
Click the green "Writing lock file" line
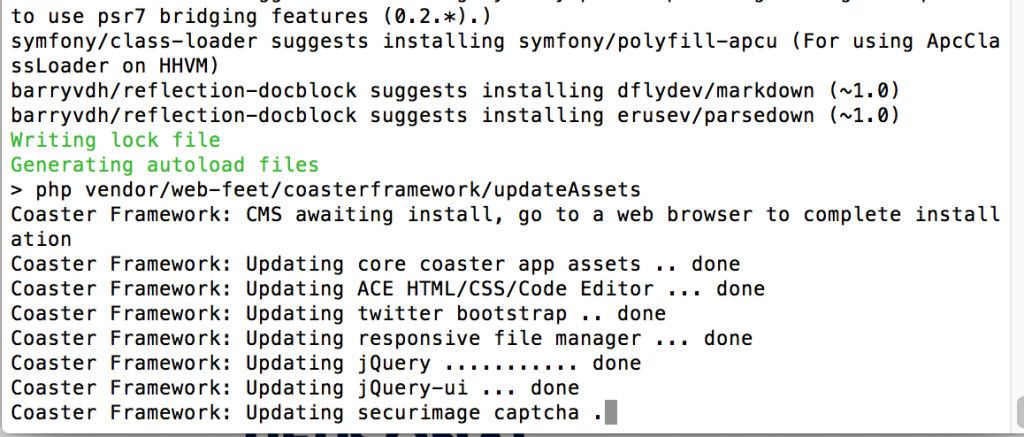(x=116, y=140)
